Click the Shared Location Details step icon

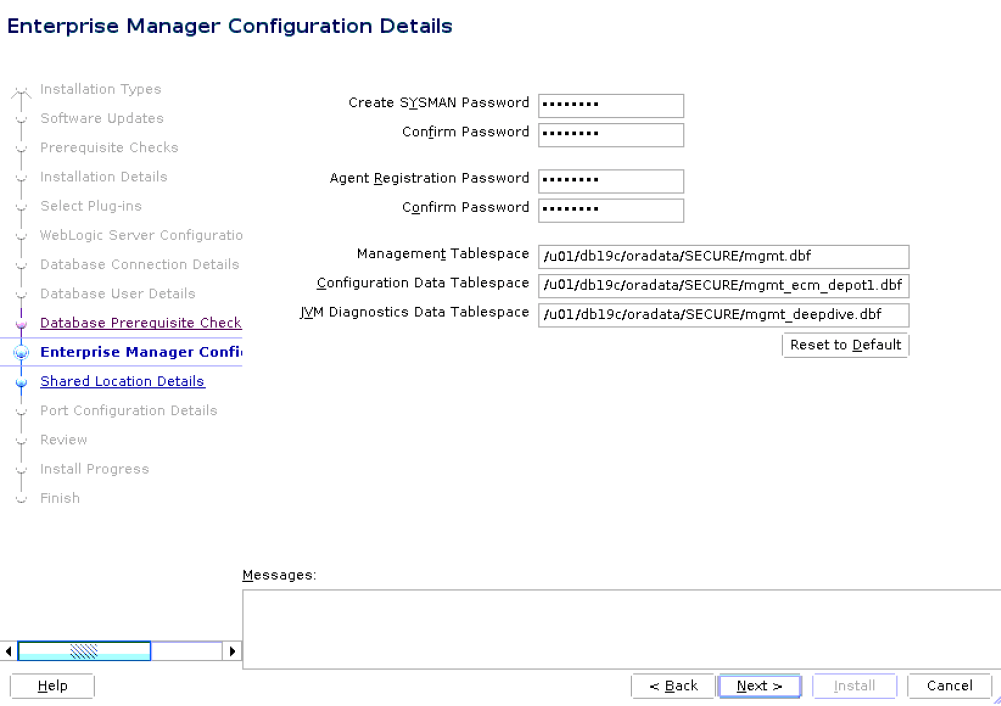pyautogui.click(x=21, y=381)
